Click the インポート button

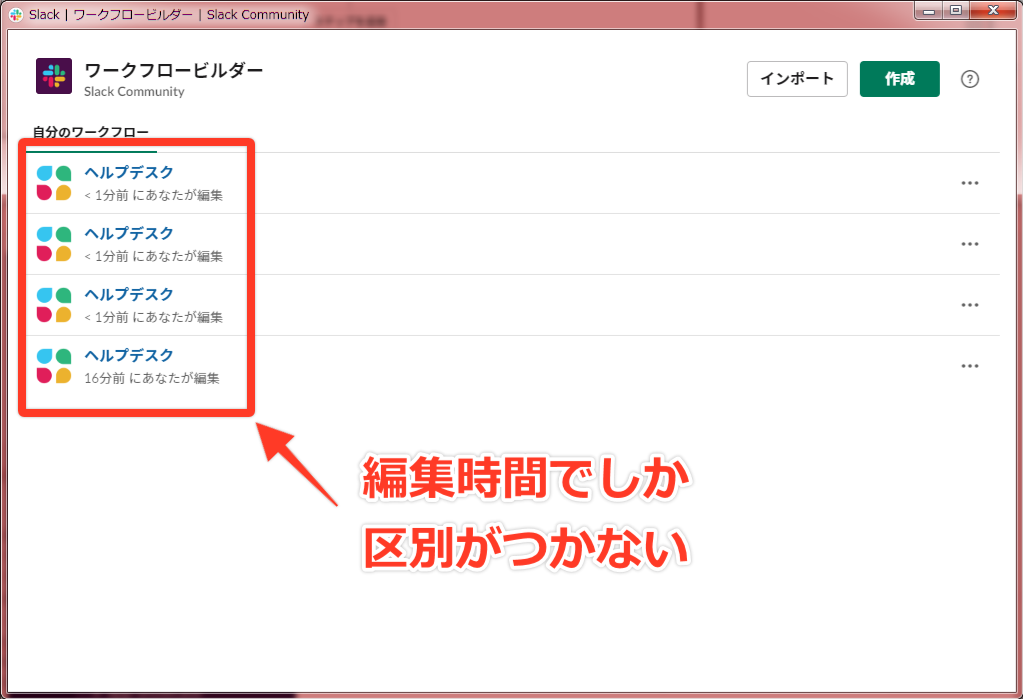tap(797, 79)
